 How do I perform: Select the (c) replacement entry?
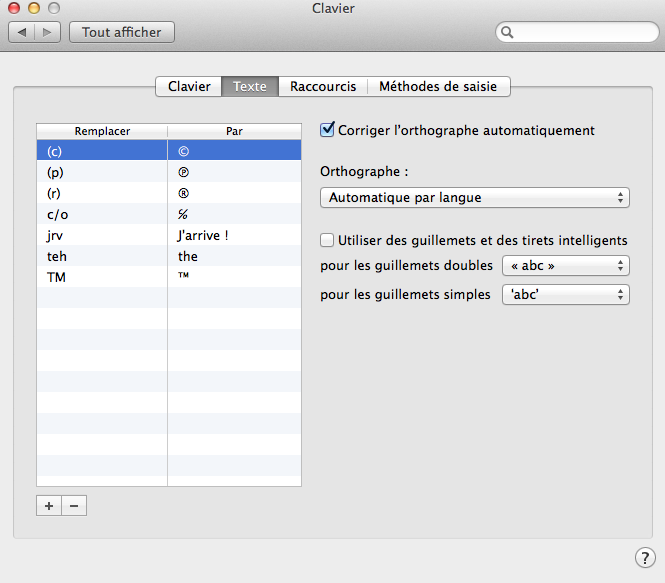[x=102, y=151]
